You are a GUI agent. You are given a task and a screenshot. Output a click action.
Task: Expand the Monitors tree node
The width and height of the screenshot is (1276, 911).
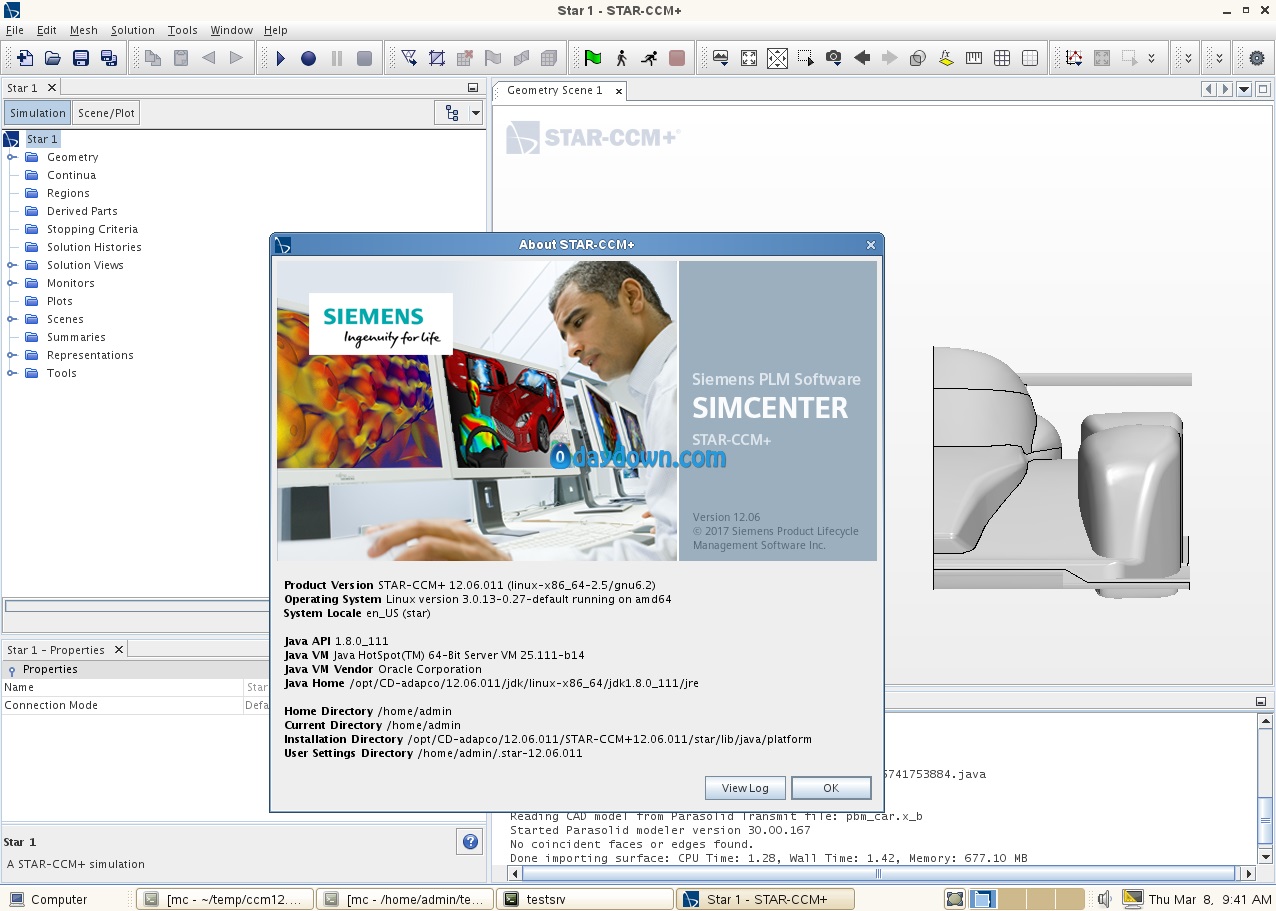(12, 283)
